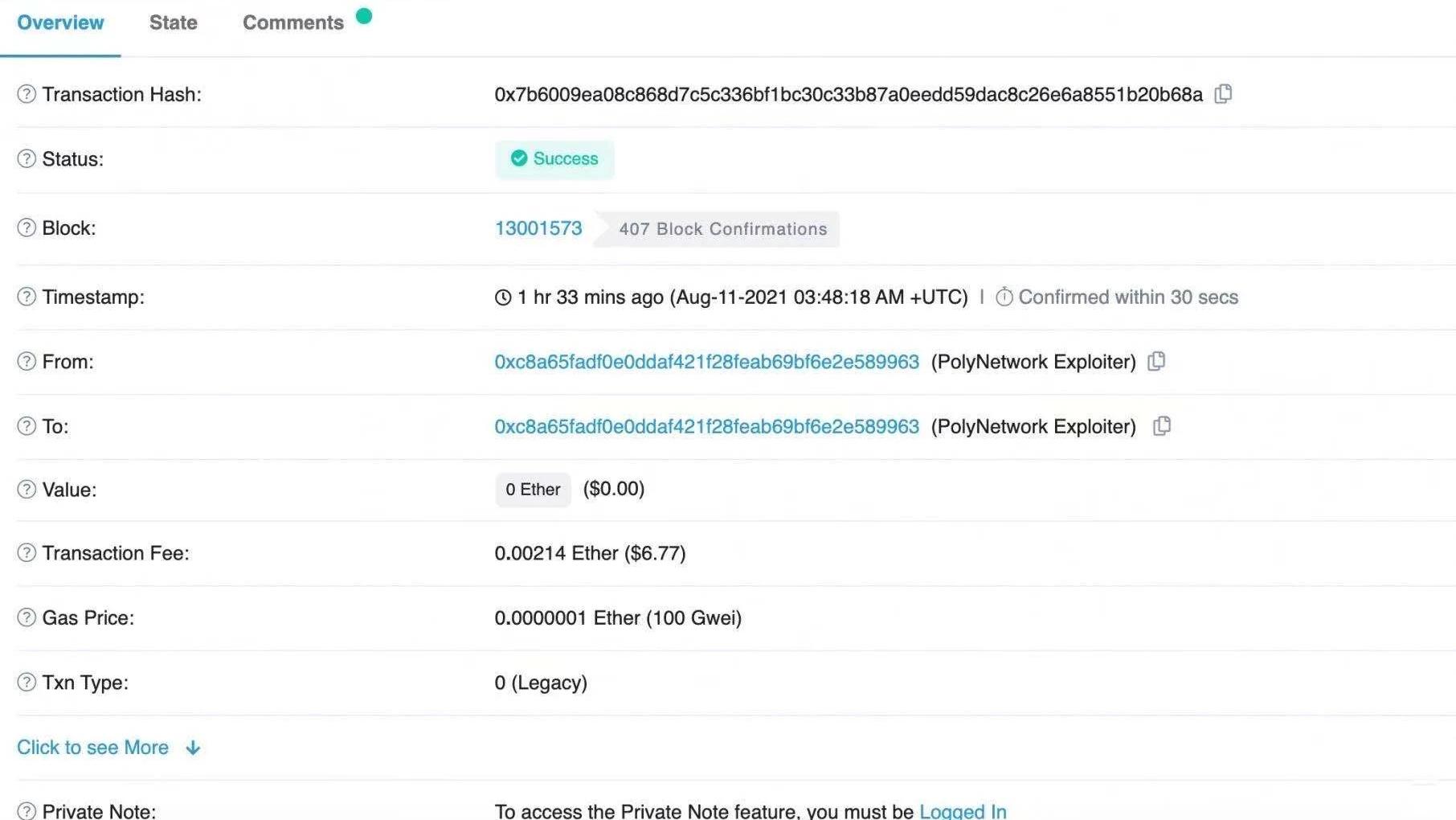Image resolution: width=1456 pixels, height=820 pixels.
Task: Click help icon beside Timestamp label
Action: (27, 297)
